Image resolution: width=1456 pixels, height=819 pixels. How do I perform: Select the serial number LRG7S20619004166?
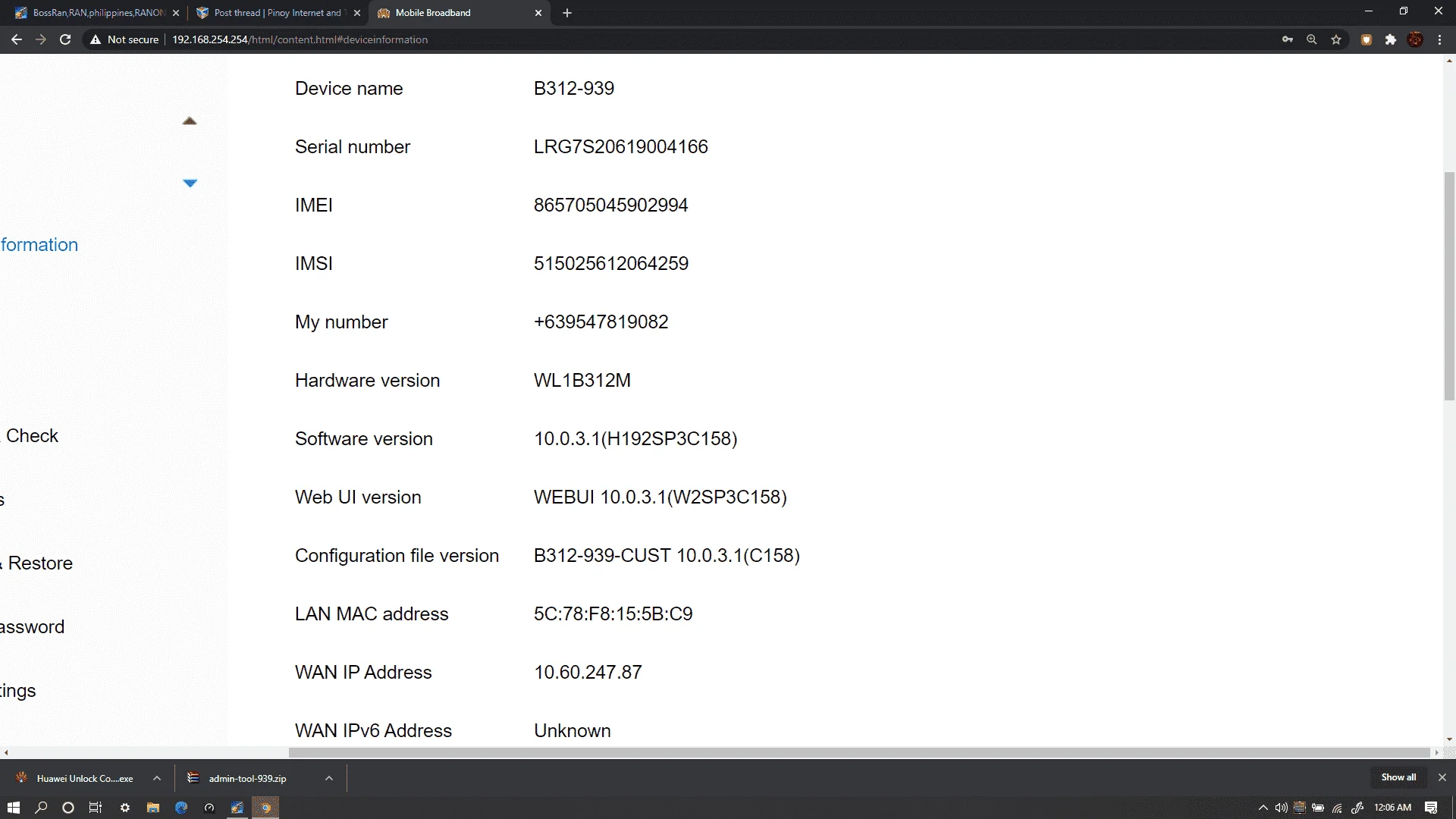(620, 147)
